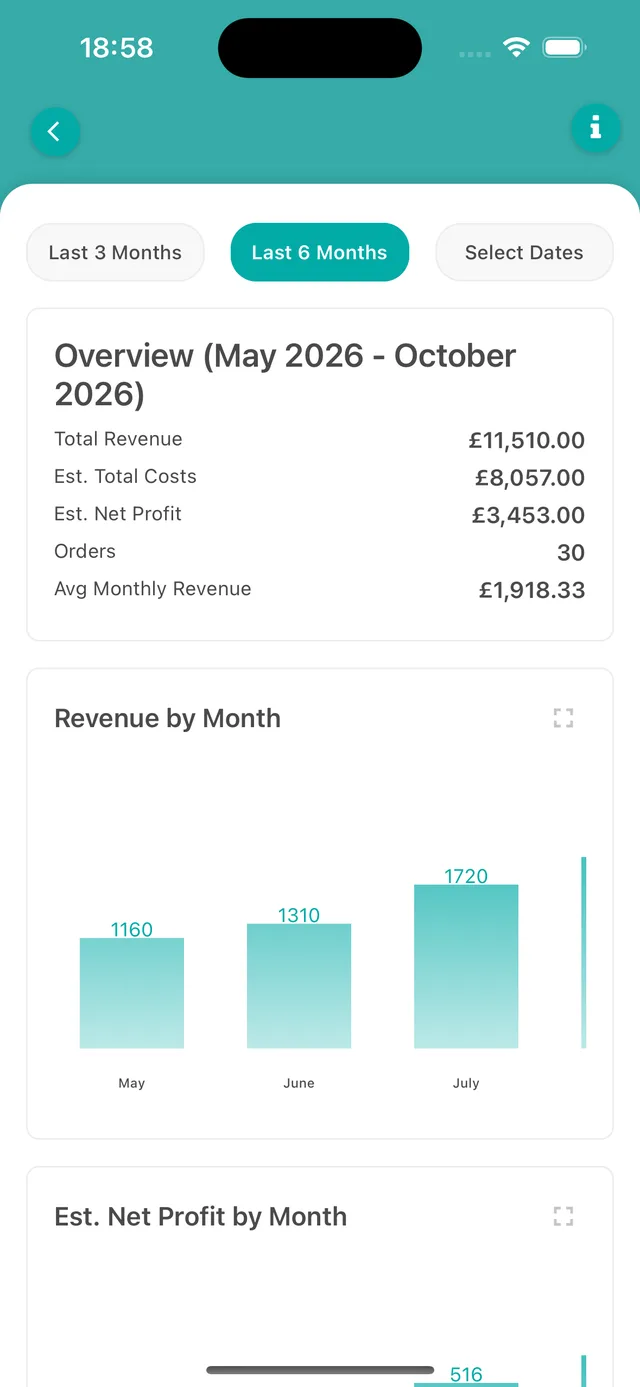Tap the July revenue bar
The height and width of the screenshot is (1387, 640).
[x=466, y=966]
